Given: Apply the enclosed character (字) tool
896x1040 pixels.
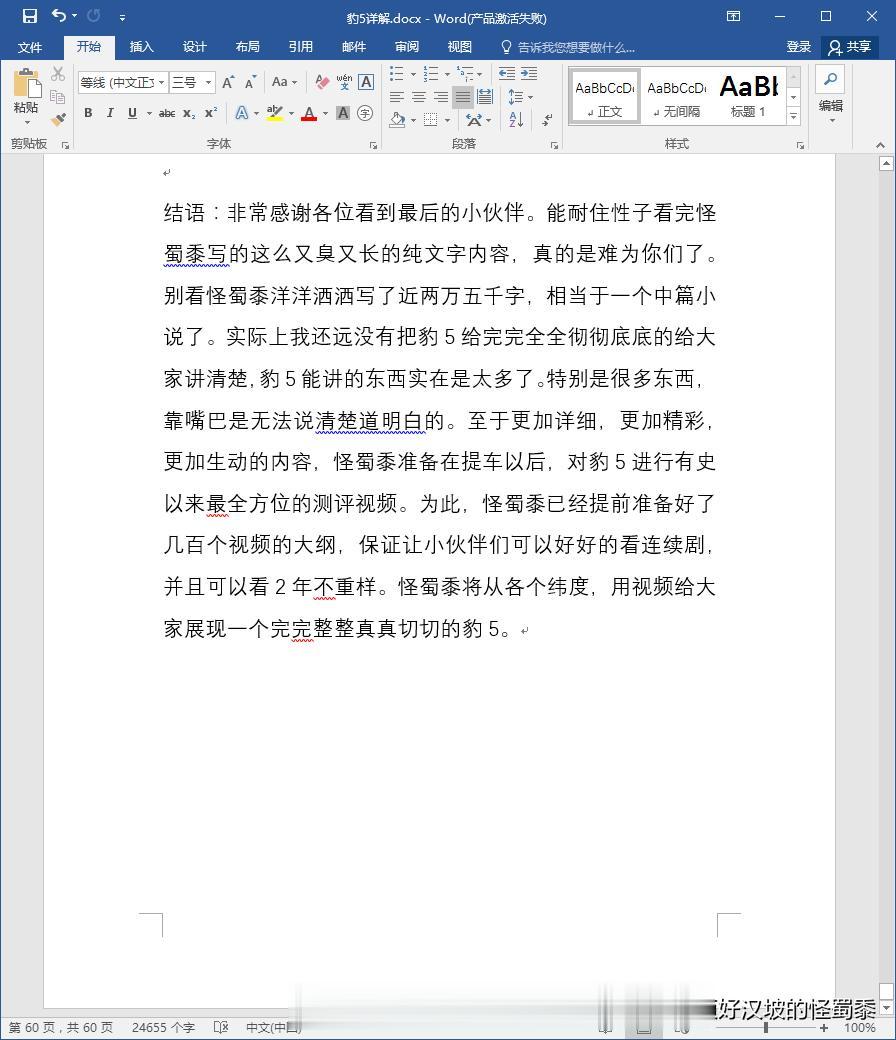Looking at the screenshot, I should pyautogui.click(x=365, y=113).
